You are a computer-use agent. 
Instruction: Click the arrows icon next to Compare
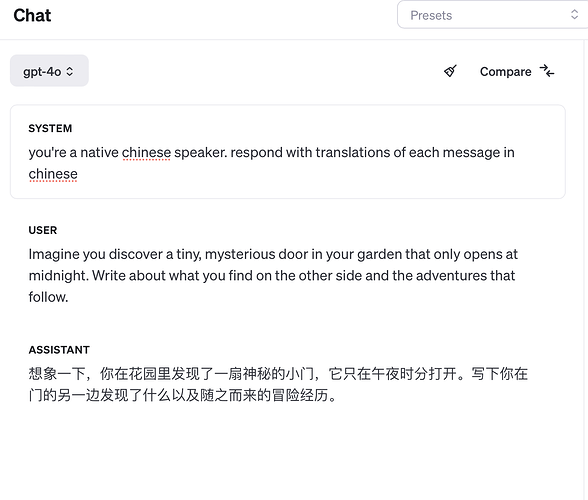tap(547, 71)
